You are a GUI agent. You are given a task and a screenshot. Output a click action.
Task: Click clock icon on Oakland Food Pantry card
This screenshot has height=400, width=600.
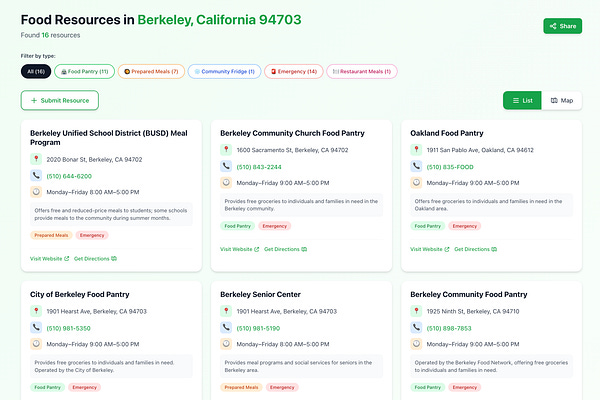(416, 183)
